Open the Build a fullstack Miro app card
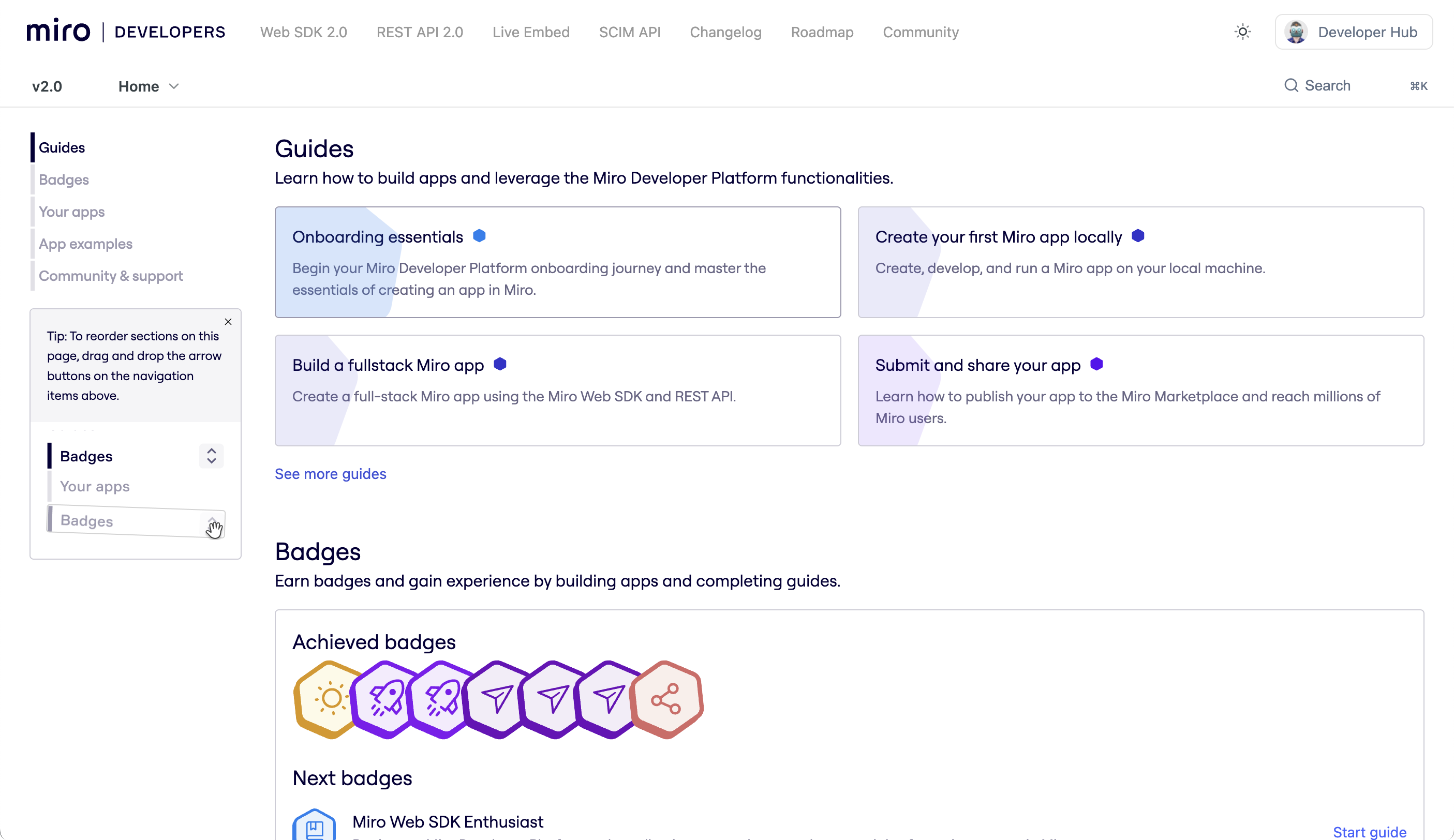This screenshot has height=840, width=1454. coord(557,390)
